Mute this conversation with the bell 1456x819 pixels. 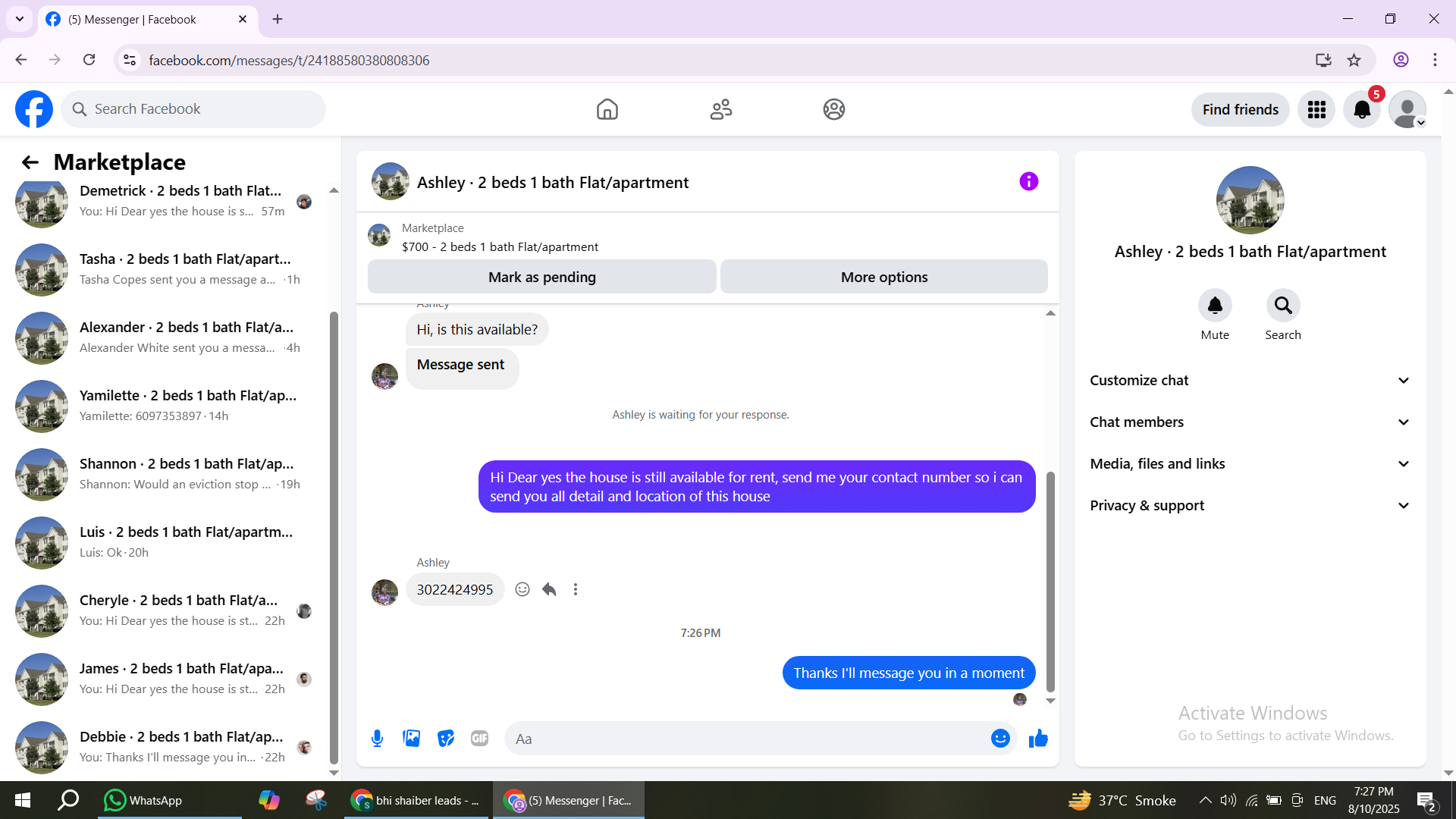pyautogui.click(x=1215, y=306)
